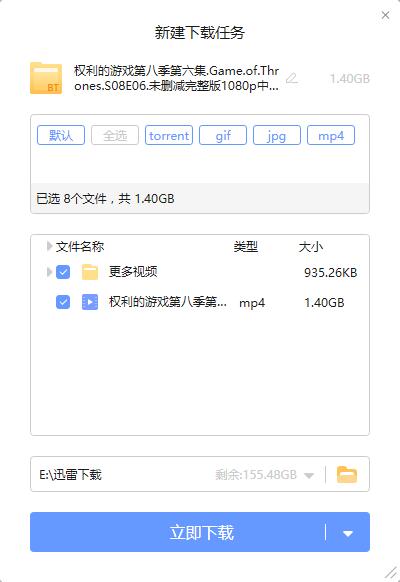Image resolution: width=400 pixels, height=582 pixels.
Task: Select the mp4 file filter
Action: (331, 135)
